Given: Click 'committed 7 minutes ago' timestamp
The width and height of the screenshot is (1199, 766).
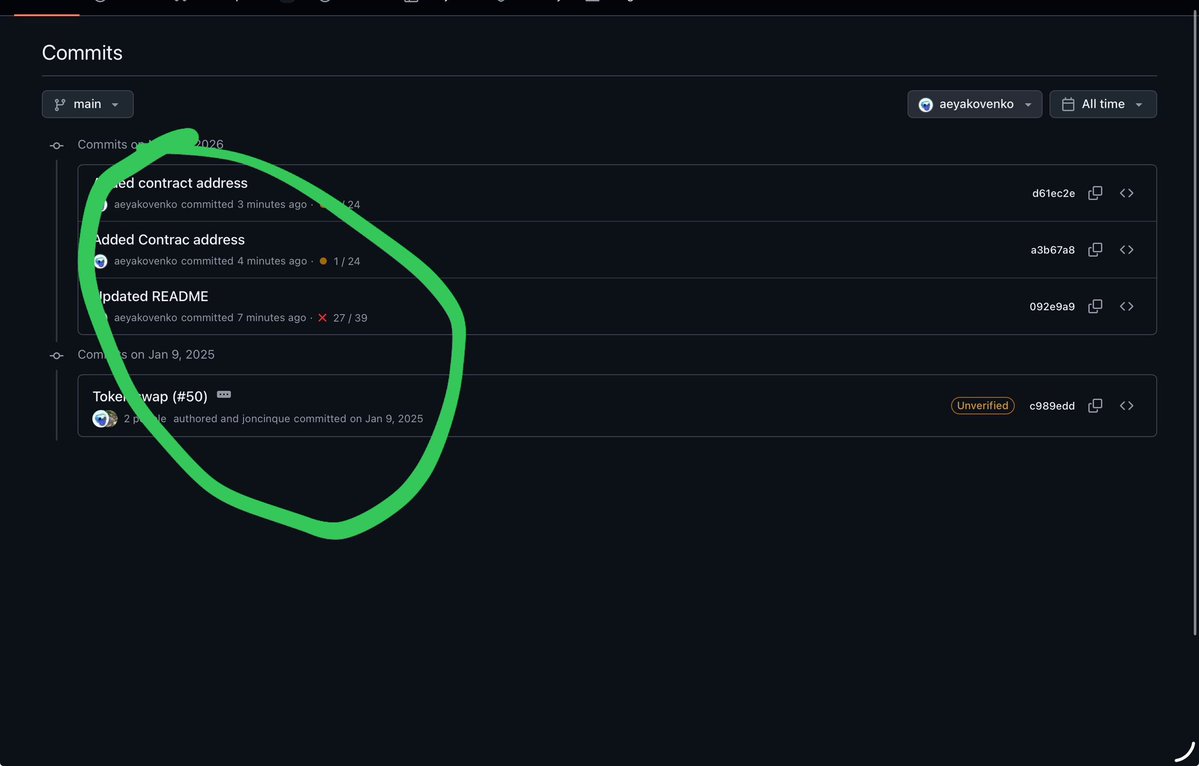Looking at the screenshot, I should tap(244, 317).
